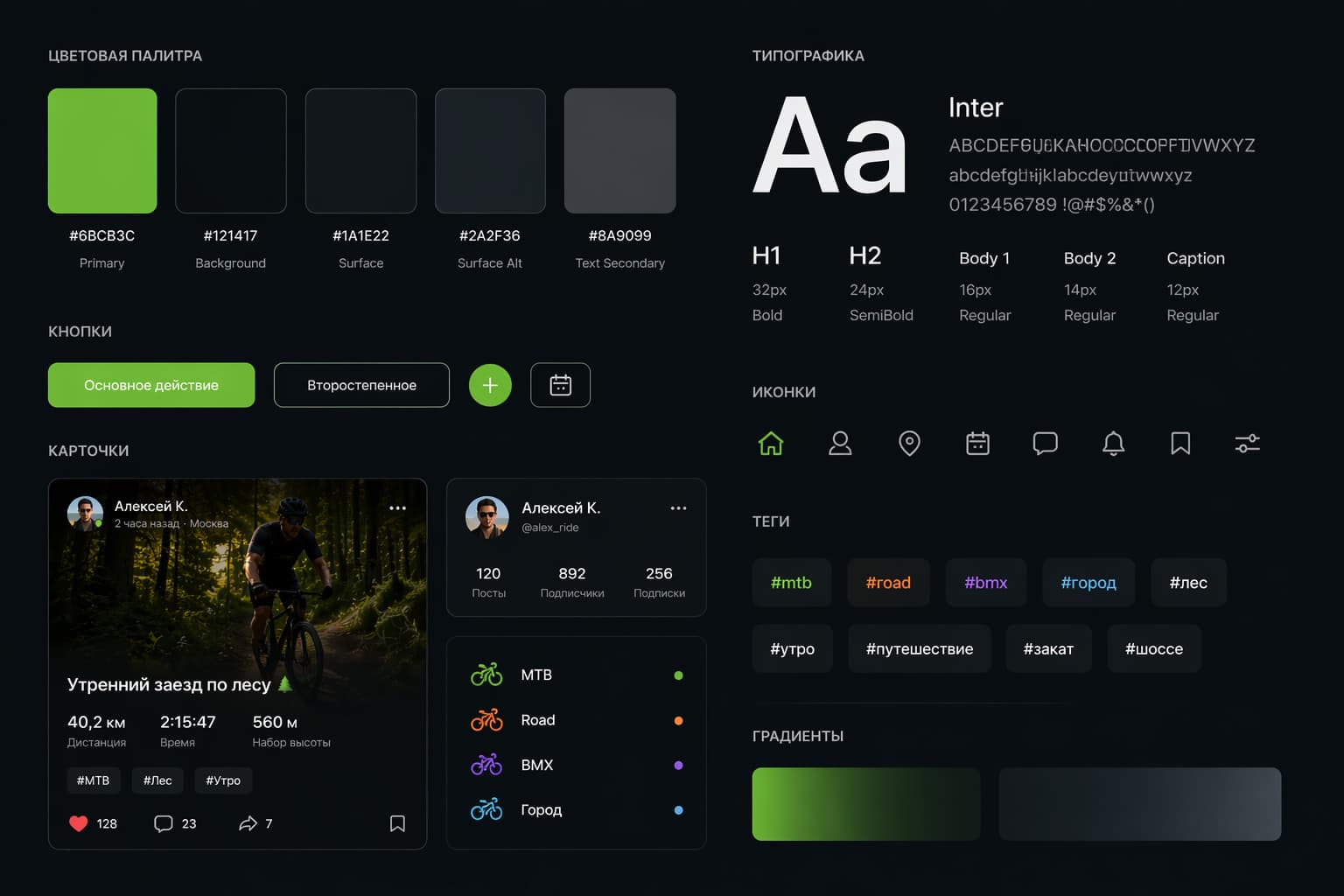Open three-dot menu on the ride post card
The height and width of the screenshot is (896, 1344).
click(397, 508)
